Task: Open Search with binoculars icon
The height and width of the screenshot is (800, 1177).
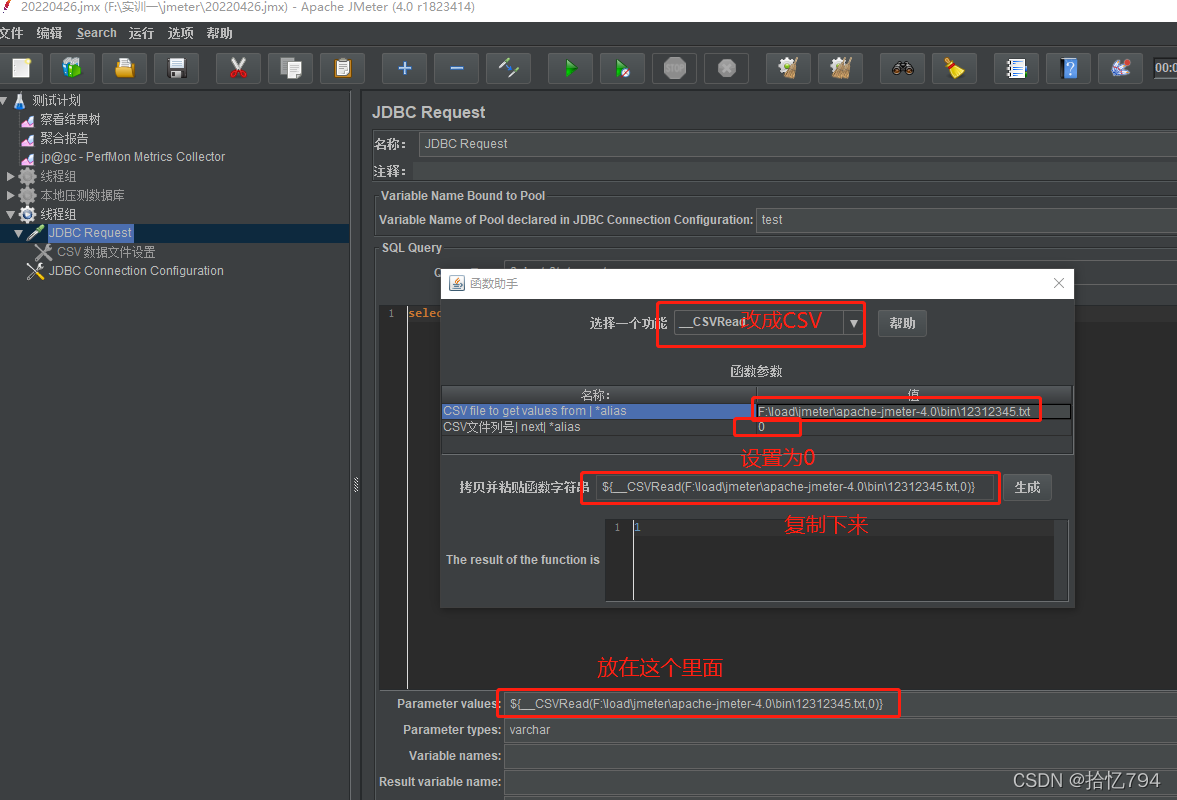Action: 902,68
